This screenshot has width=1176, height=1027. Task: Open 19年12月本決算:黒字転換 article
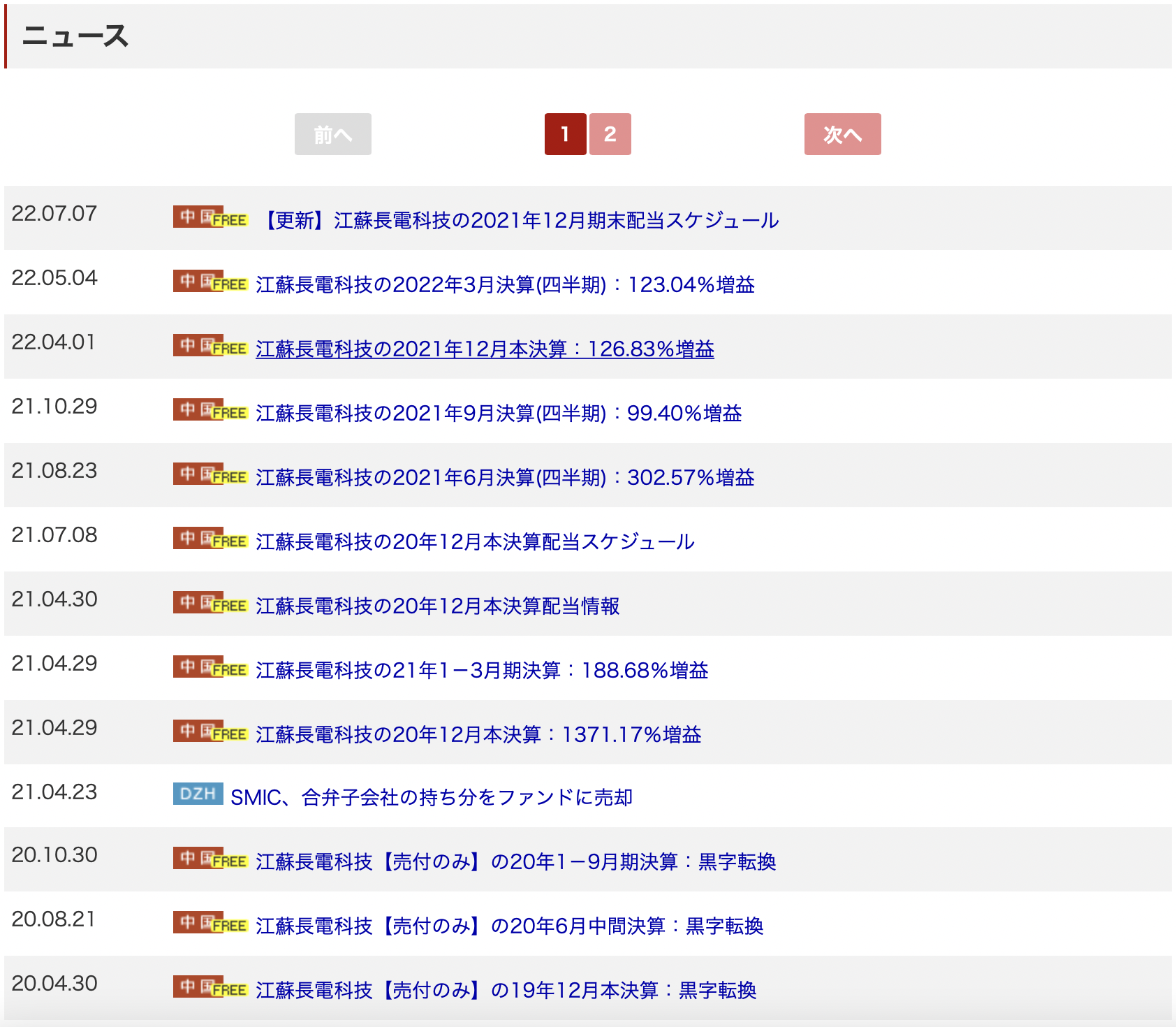pos(506,991)
